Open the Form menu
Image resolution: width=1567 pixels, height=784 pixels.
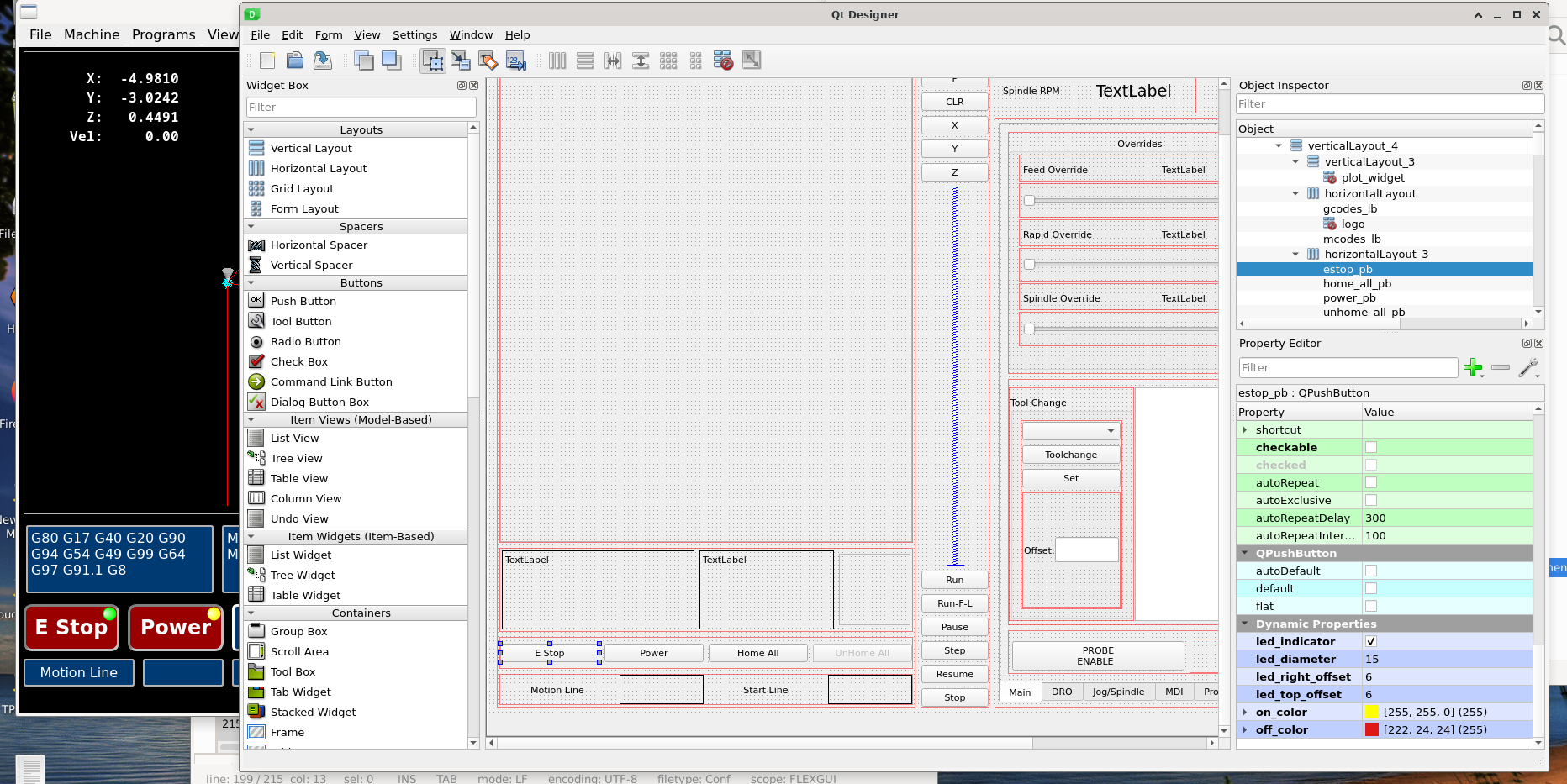328,35
